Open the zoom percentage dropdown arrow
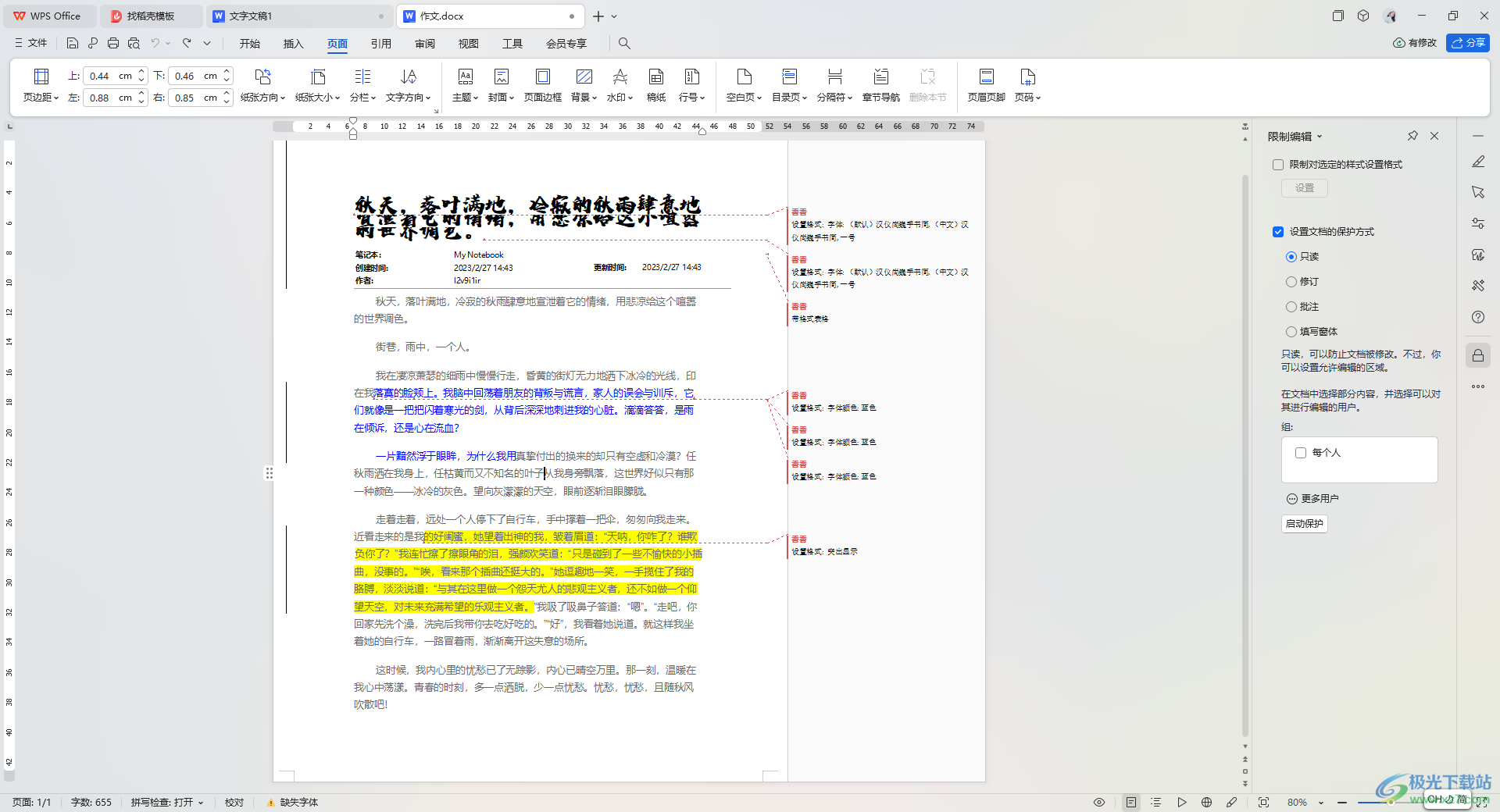1500x812 pixels. coord(1321,803)
